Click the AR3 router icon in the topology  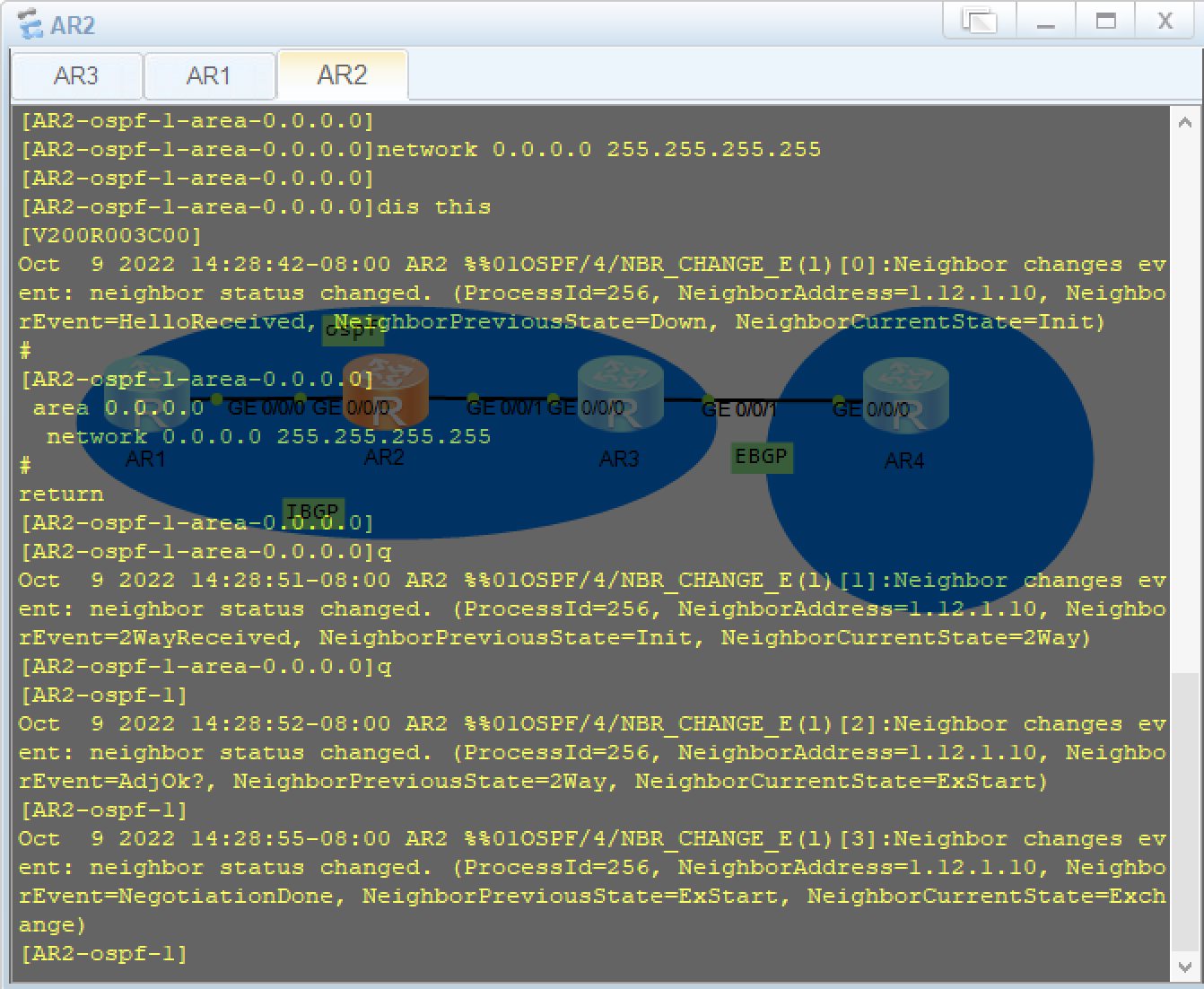[620, 393]
